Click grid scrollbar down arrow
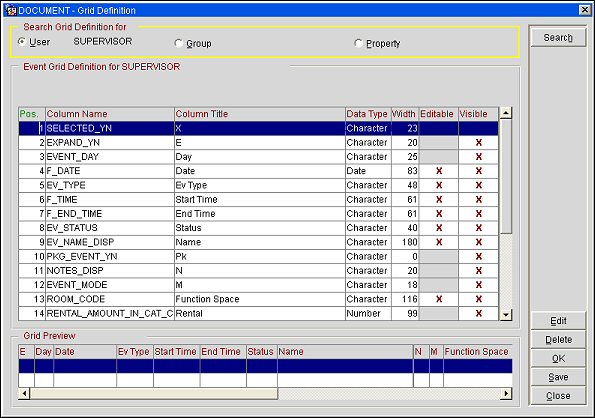 (x=506, y=314)
